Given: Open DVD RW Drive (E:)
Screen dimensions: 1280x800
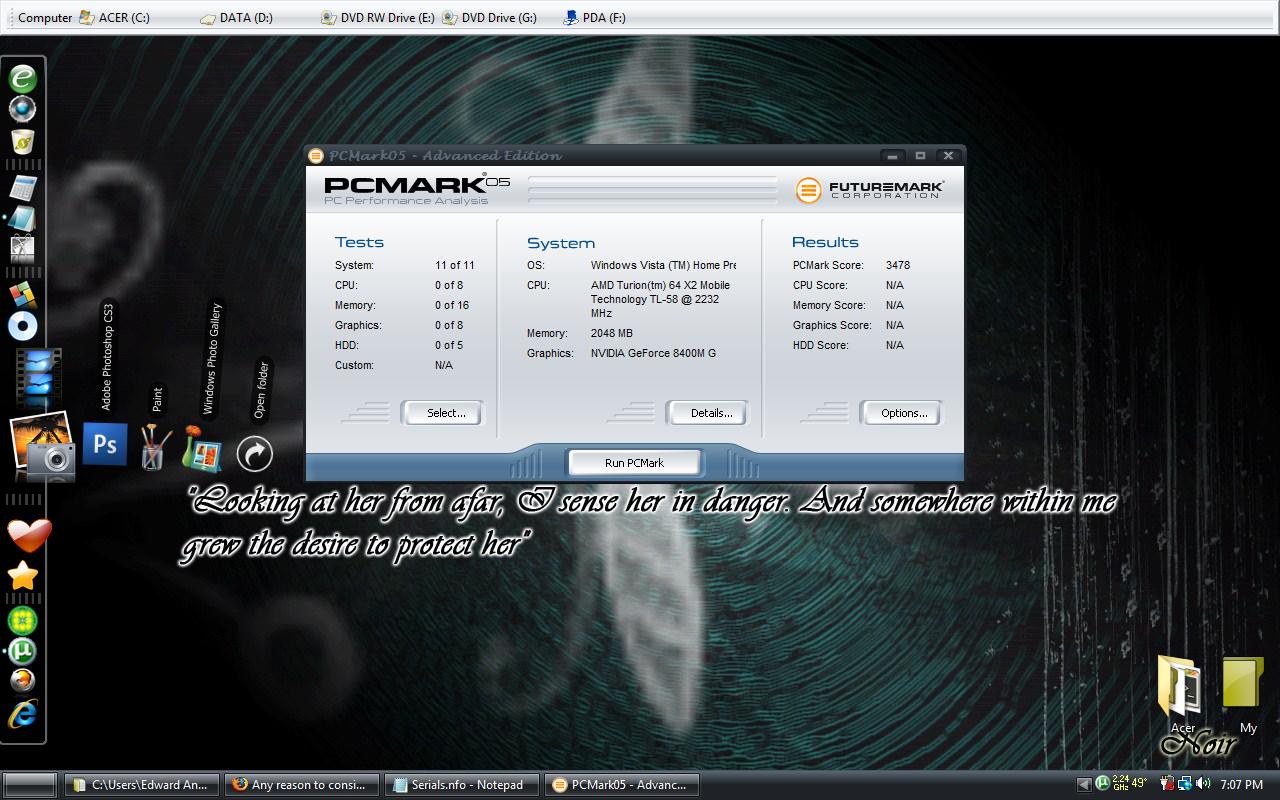Looking at the screenshot, I should 377,18.
